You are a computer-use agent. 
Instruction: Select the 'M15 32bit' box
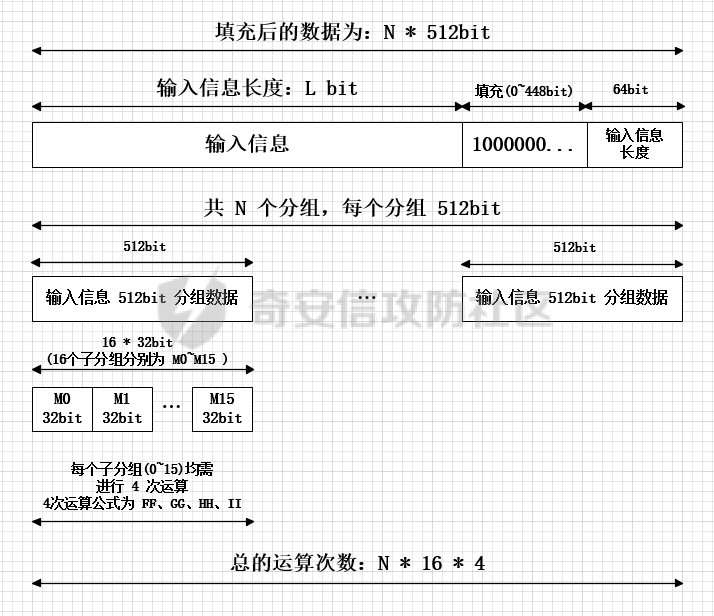[222, 409]
